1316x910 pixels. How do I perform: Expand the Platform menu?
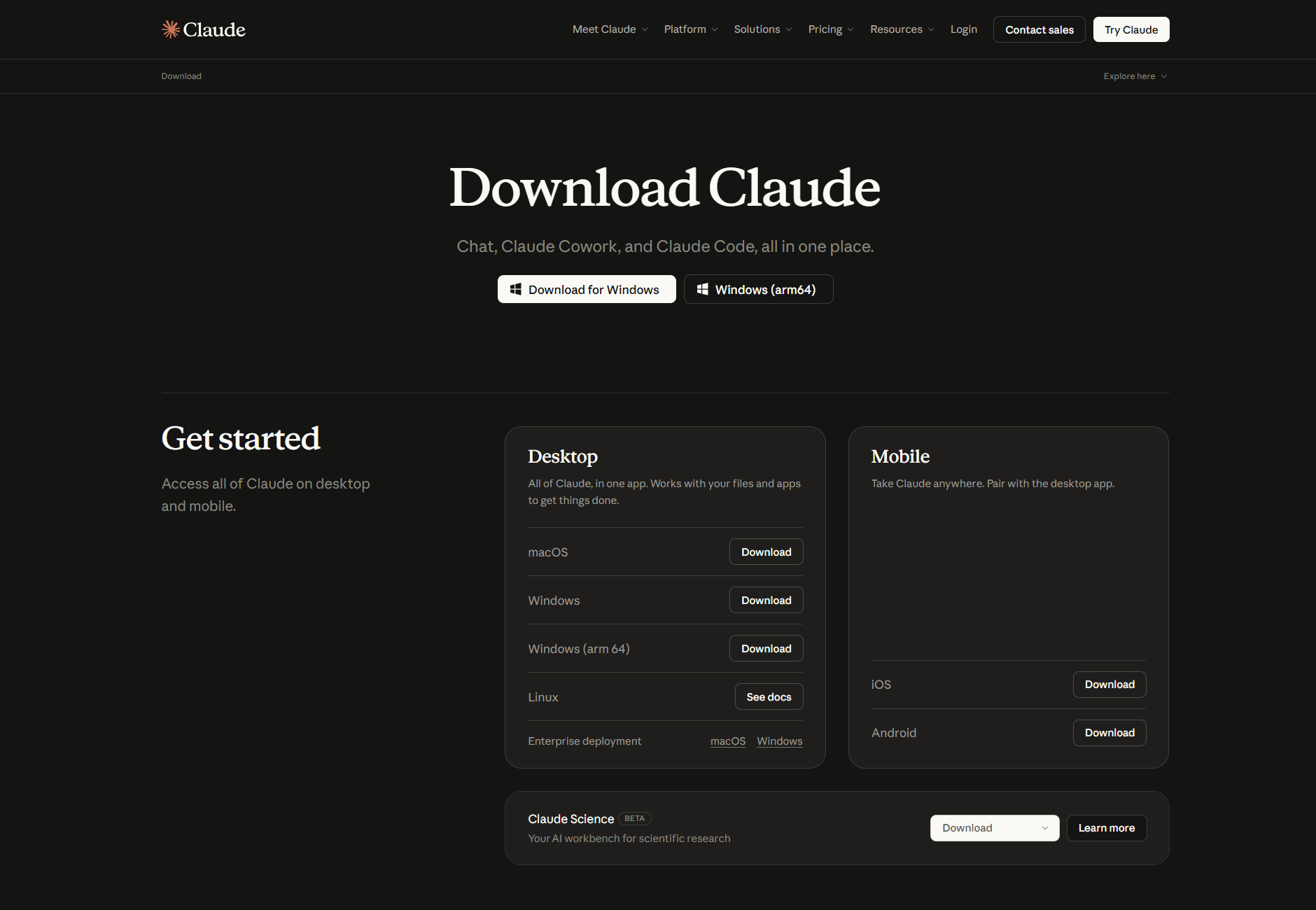coord(691,29)
